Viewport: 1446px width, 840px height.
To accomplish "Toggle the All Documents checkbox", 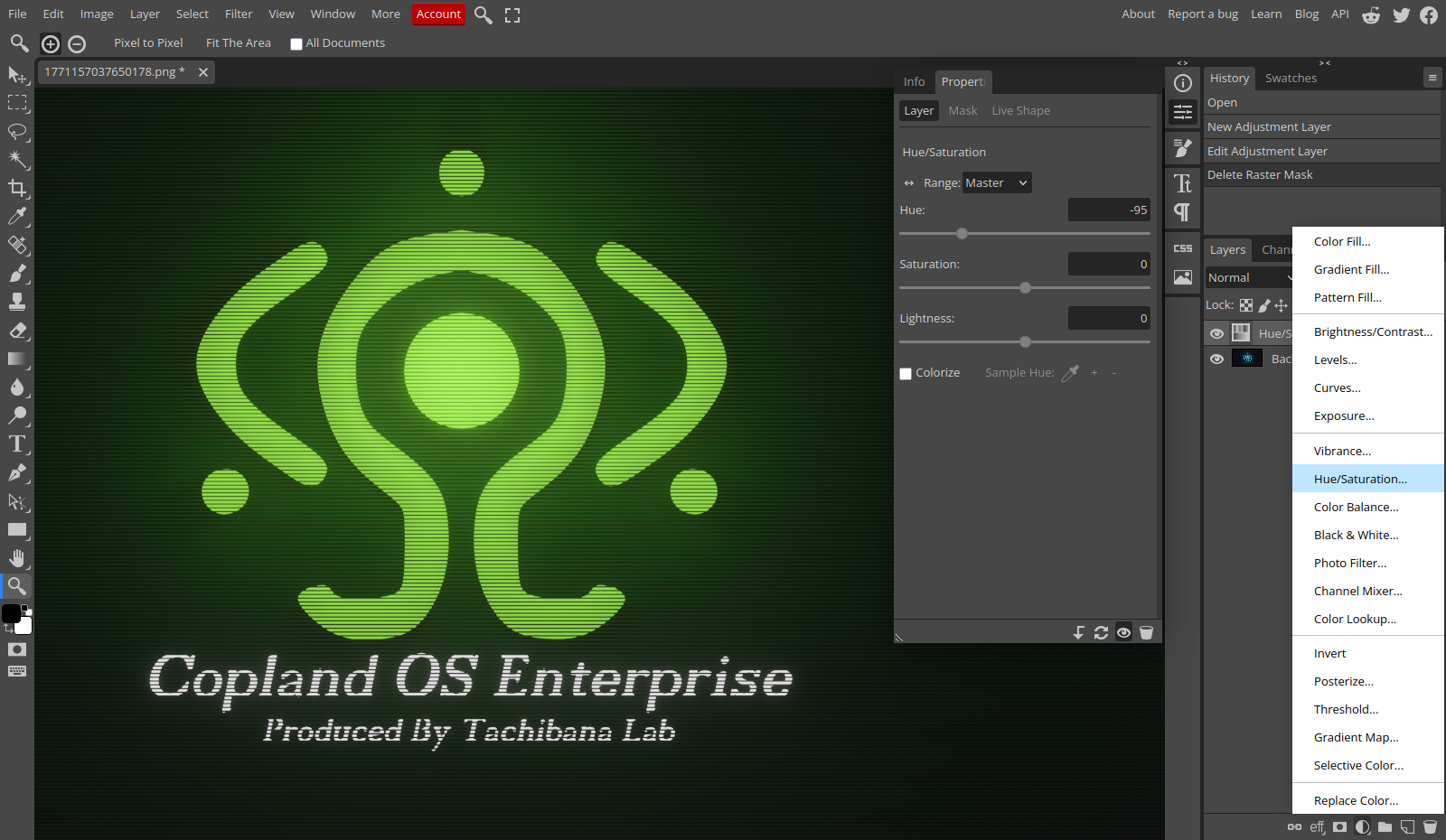I will point(296,44).
